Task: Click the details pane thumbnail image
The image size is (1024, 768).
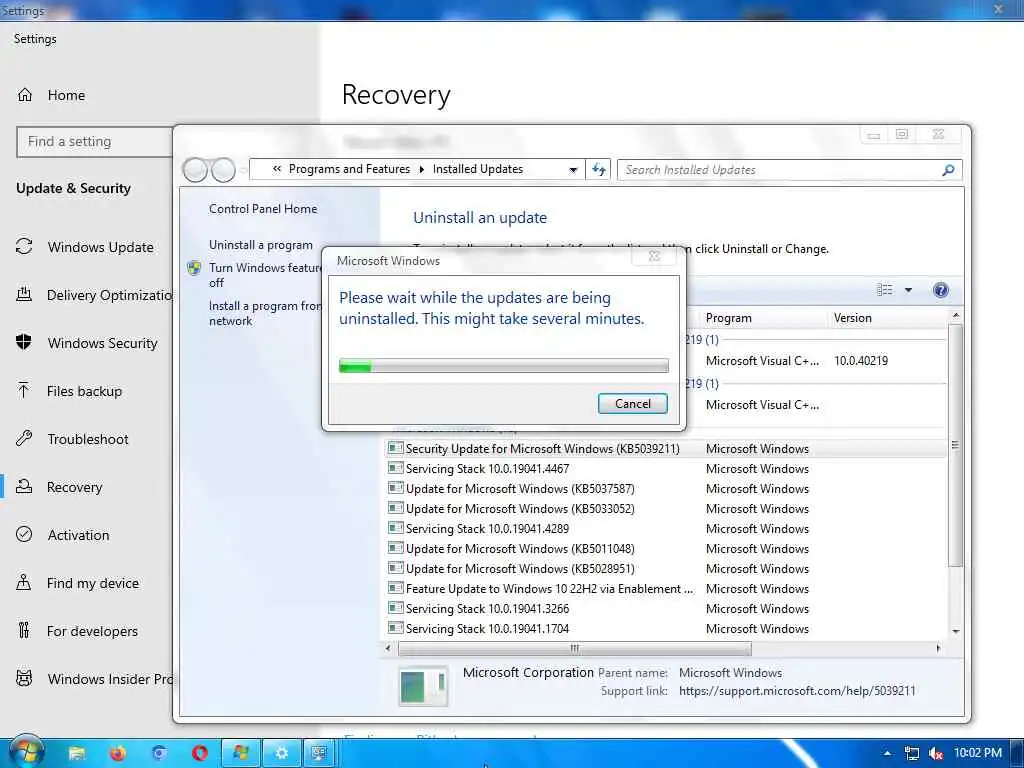Action: [x=423, y=686]
